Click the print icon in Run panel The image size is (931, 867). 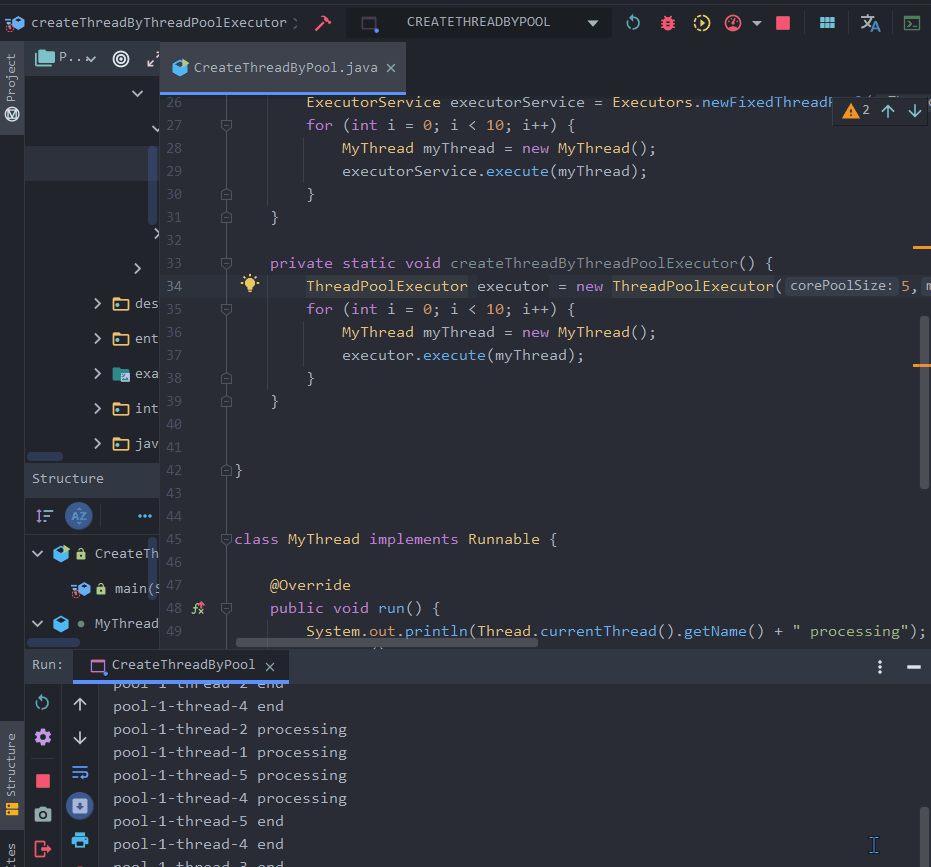click(x=80, y=840)
